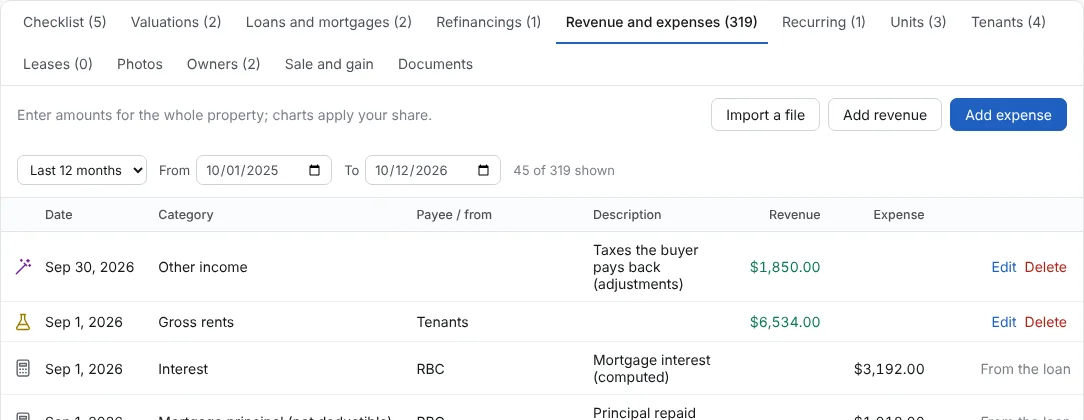Click the calculator icon on the Interest row

pos(23,369)
